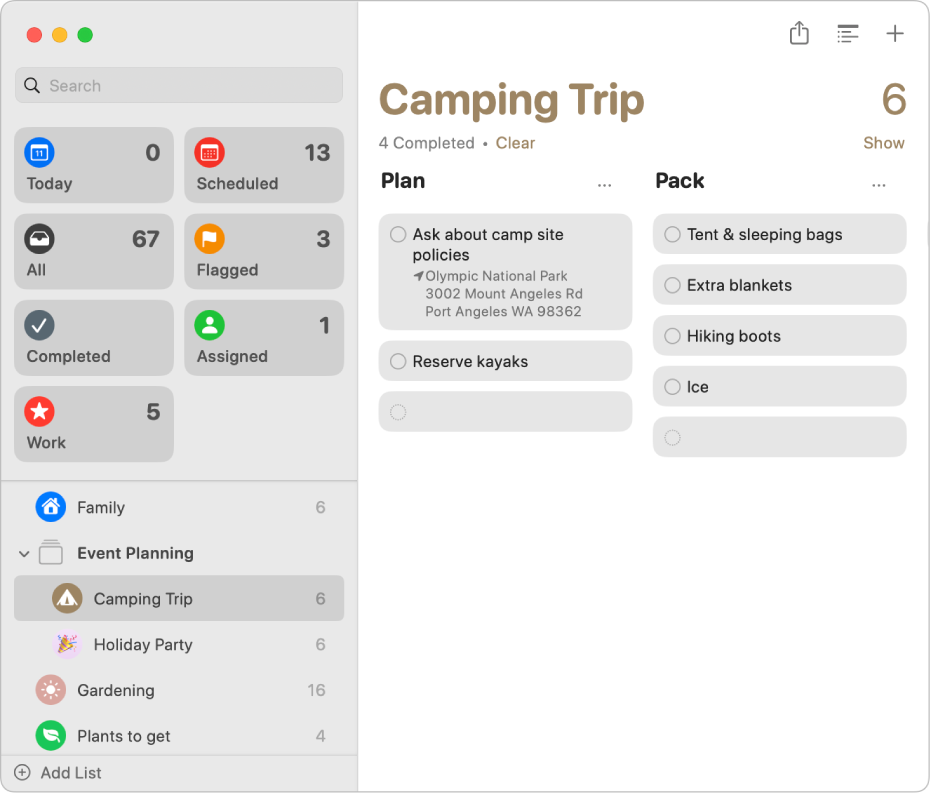The image size is (932, 796).
Task: Select the Gardening list
Action: (x=115, y=691)
